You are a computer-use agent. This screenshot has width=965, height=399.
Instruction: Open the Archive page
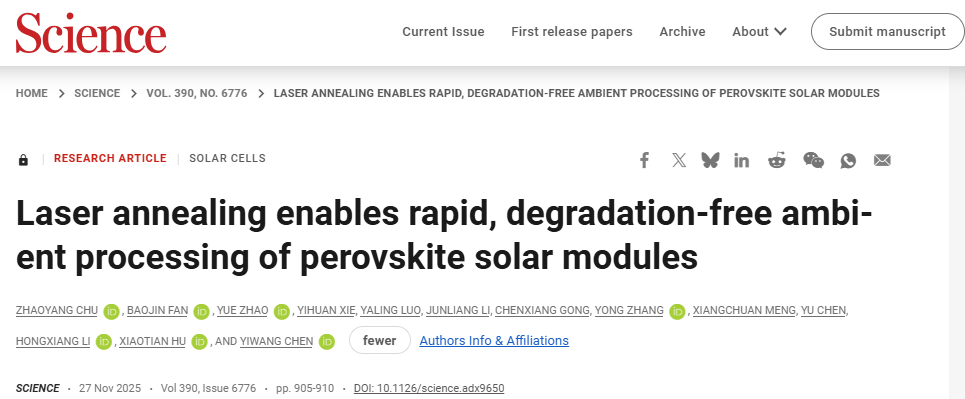click(x=683, y=31)
